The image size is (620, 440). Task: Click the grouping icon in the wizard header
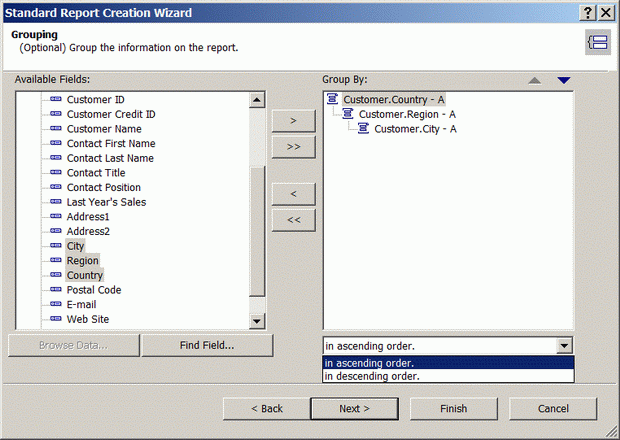598,41
